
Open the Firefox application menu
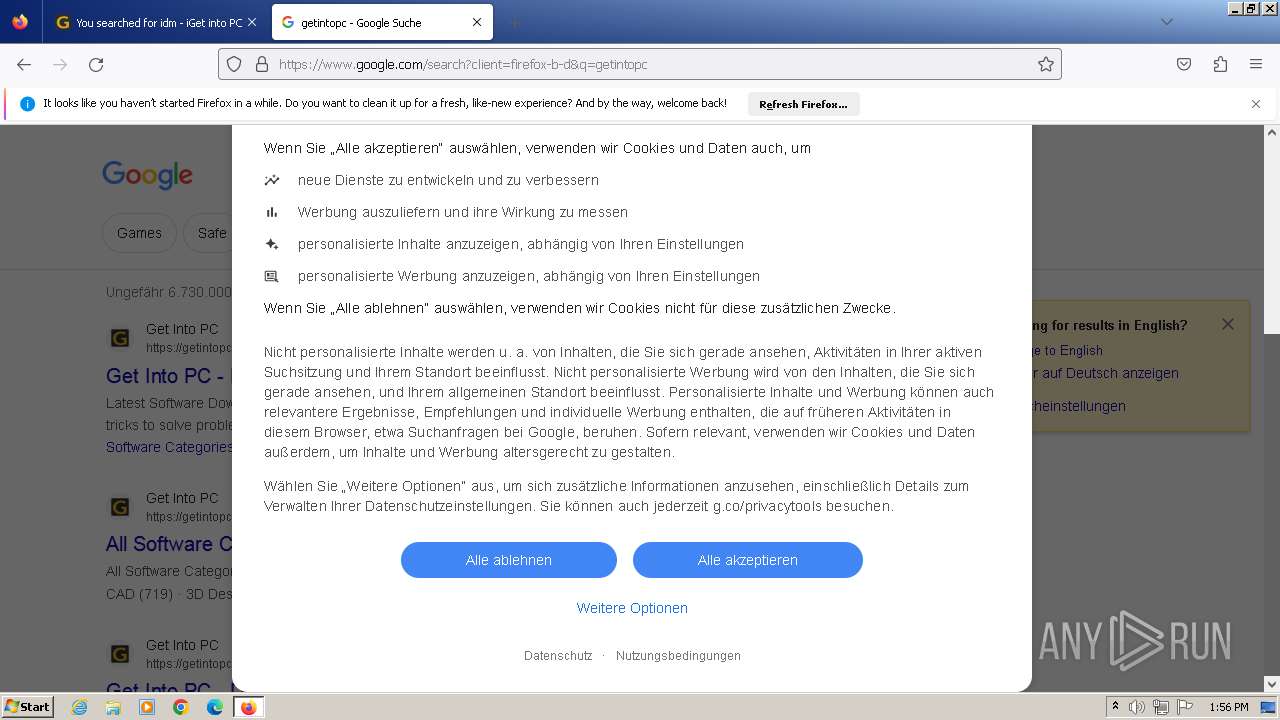[x=1256, y=64]
